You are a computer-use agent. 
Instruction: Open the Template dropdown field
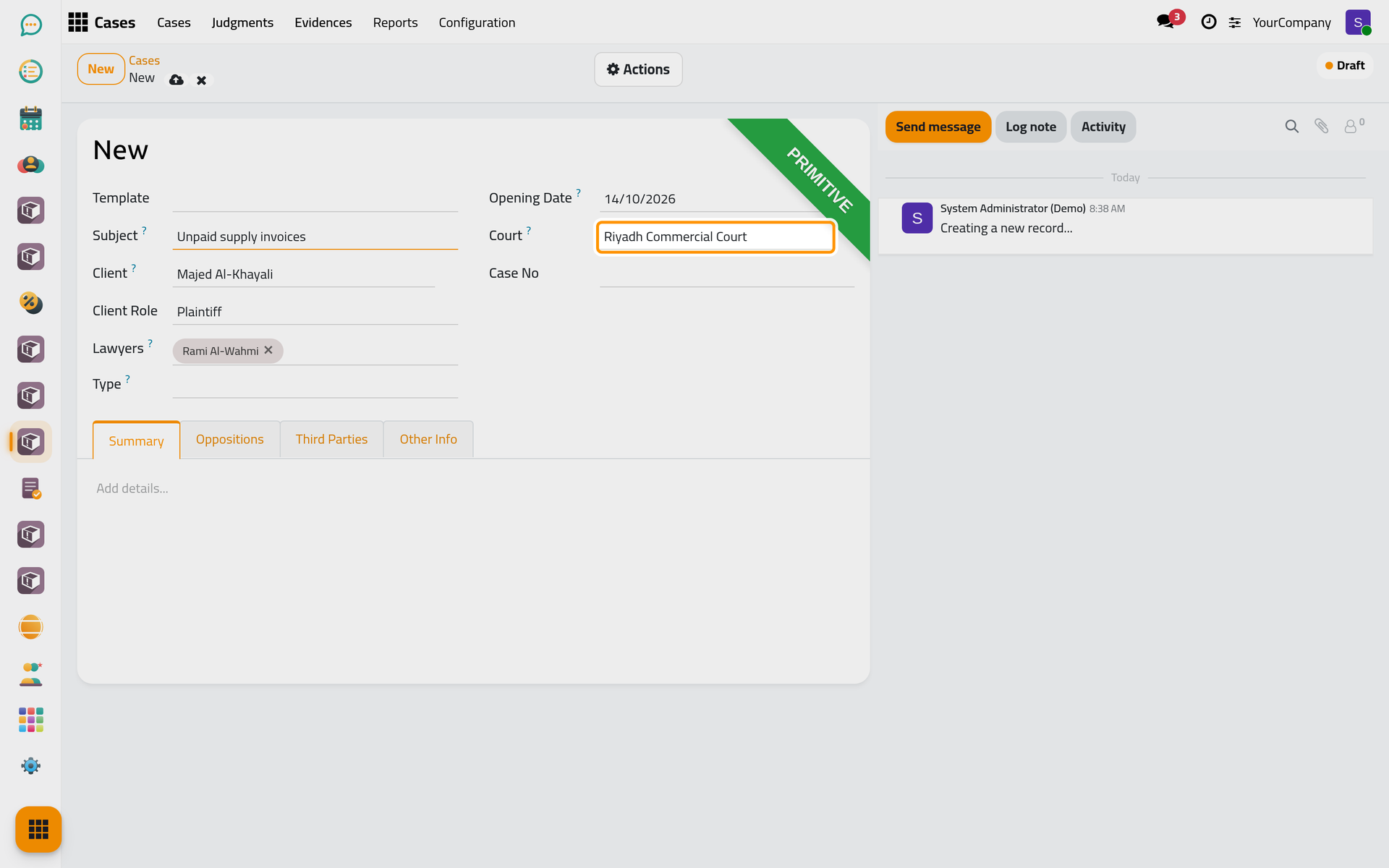pos(315,198)
